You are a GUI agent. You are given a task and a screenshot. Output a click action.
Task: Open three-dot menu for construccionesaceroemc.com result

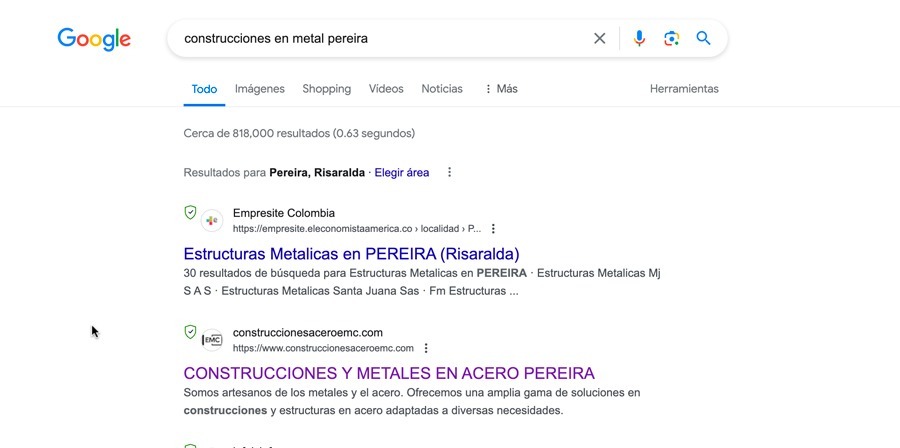pos(425,348)
